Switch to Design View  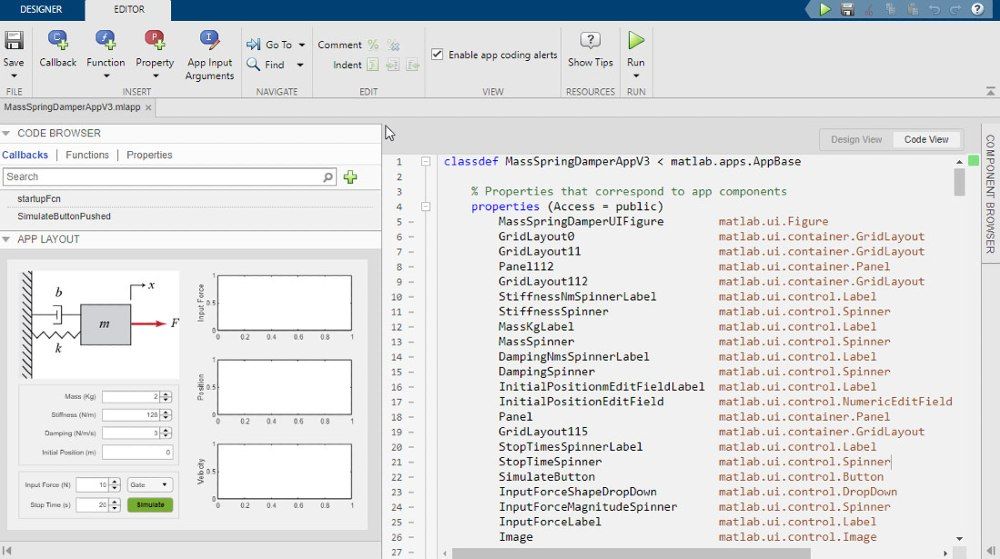click(856, 140)
